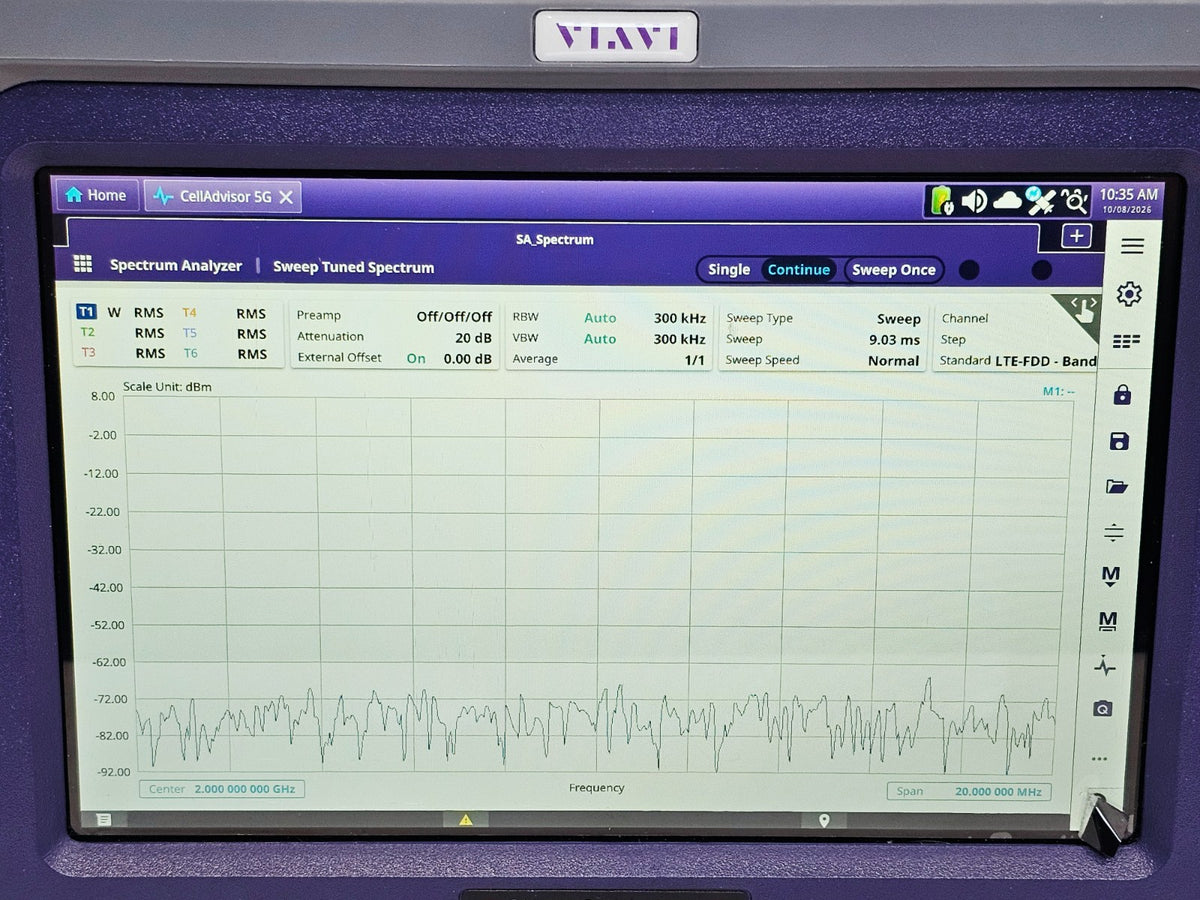Edit the Average 1/1 value
This screenshot has width=1200, height=900.
695,360
